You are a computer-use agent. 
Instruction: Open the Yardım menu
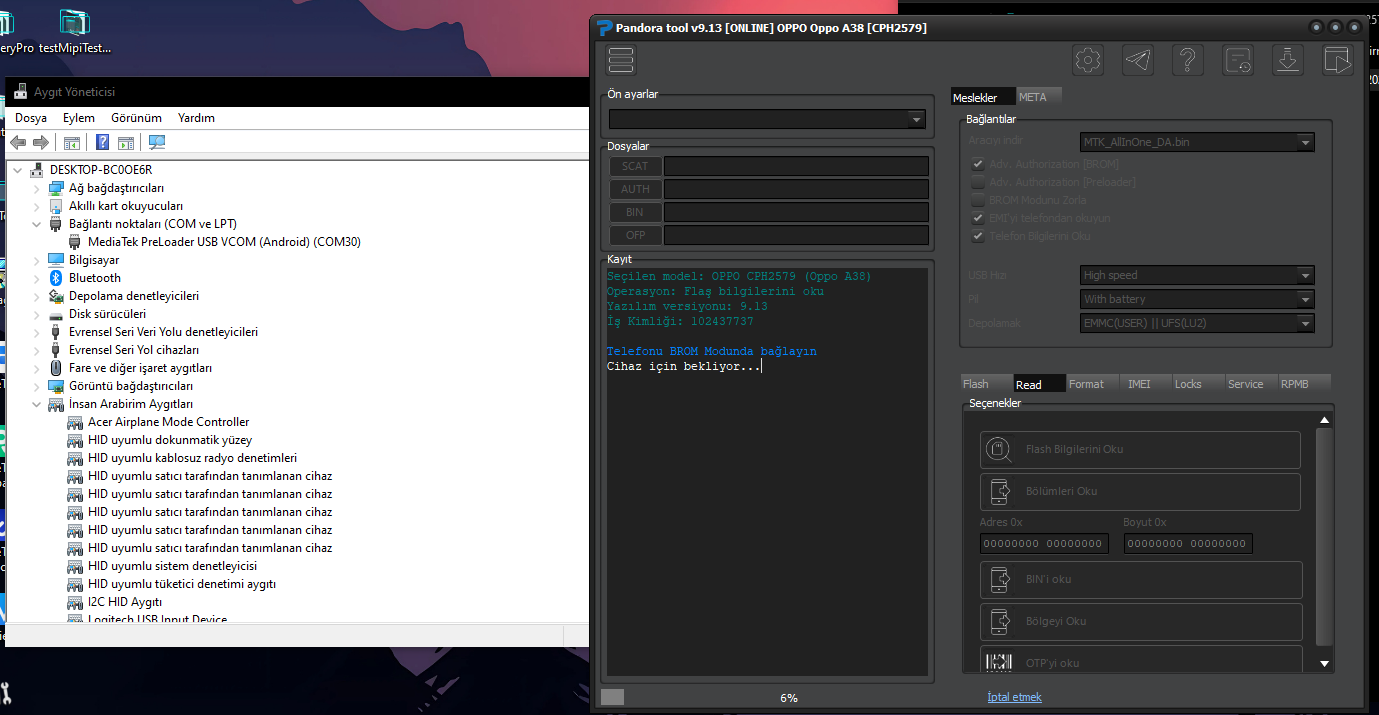(196, 118)
